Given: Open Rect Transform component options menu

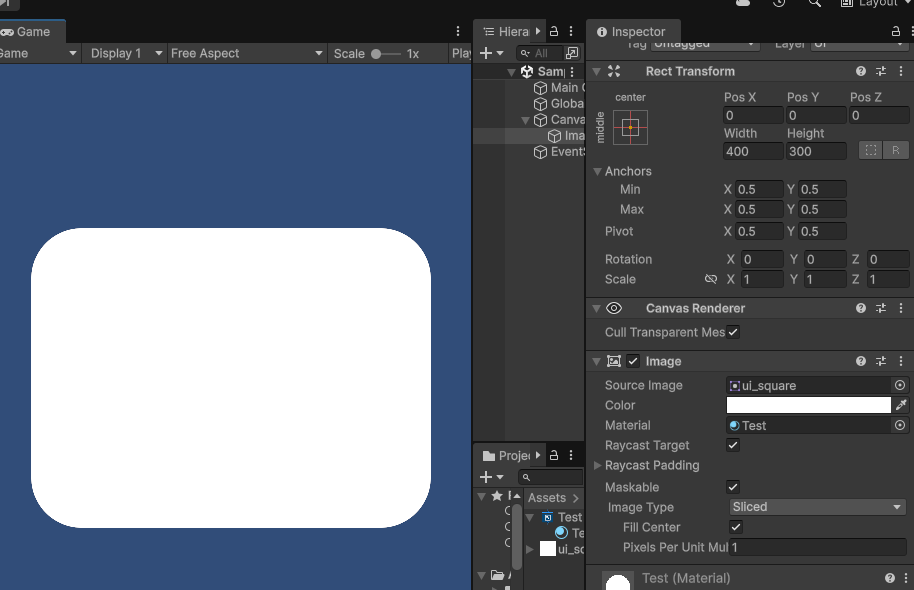Looking at the screenshot, I should click(901, 71).
